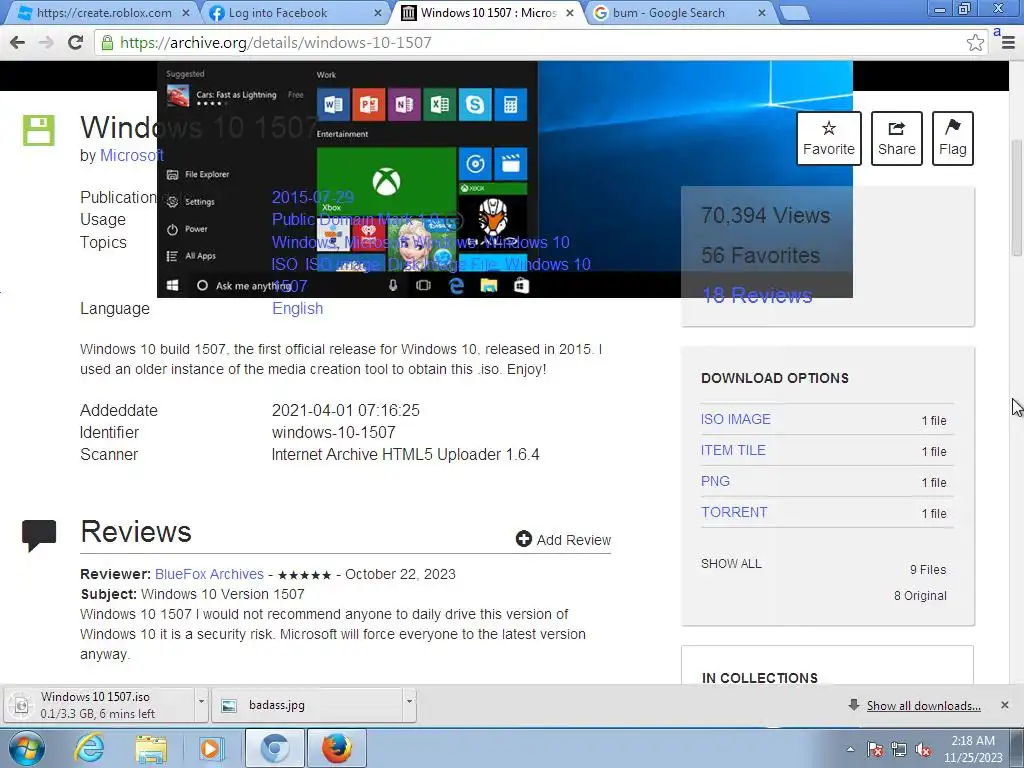Screen dimensions: 1024x768
Task: Click the Calculator tile in the preview
Action: [510, 104]
